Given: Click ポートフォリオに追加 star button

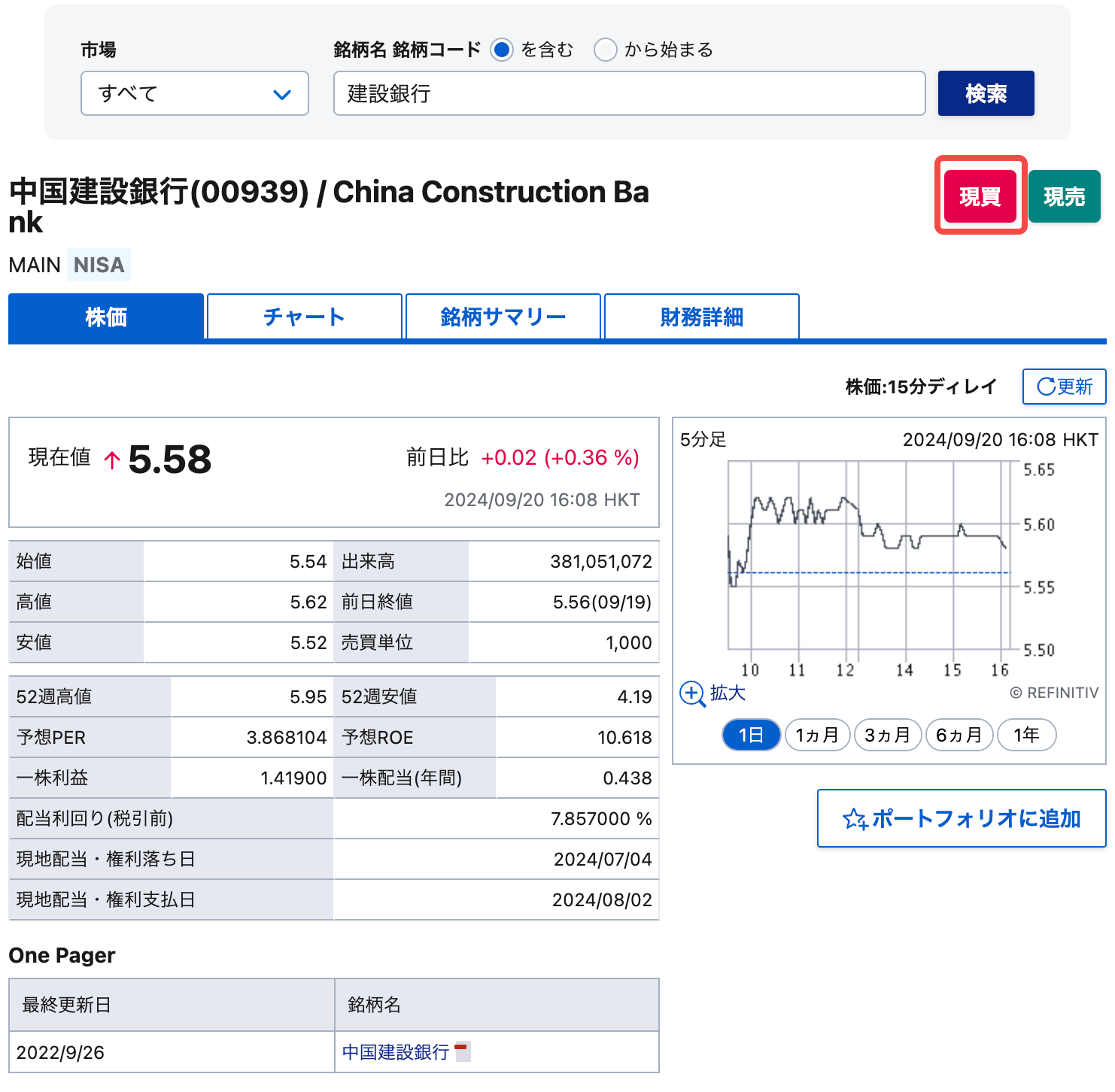Looking at the screenshot, I should [x=962, y=818].
